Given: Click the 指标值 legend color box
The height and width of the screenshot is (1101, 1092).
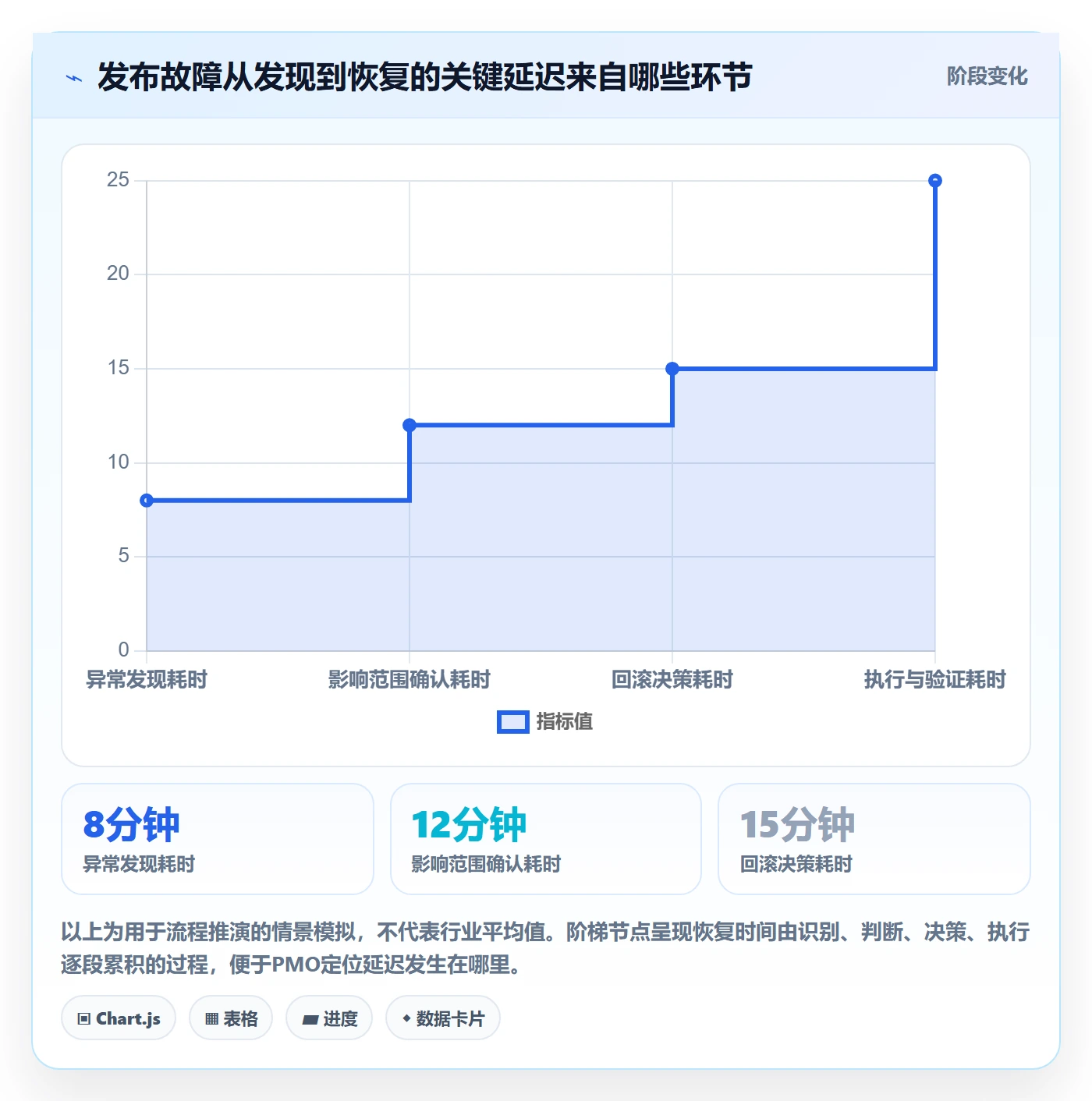Looking at the screenshot, I should [x=513, y=722].
